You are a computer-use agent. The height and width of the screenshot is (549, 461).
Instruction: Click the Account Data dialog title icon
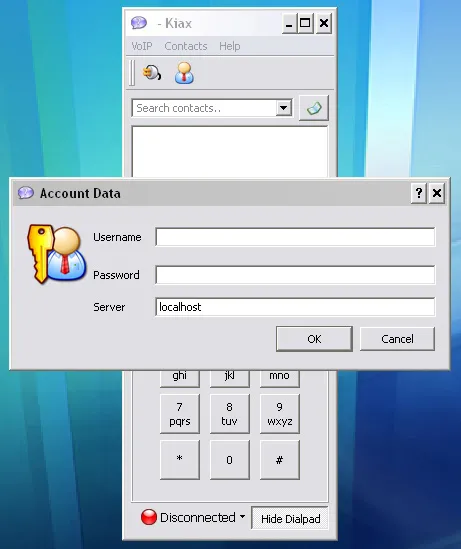[26, 193]
